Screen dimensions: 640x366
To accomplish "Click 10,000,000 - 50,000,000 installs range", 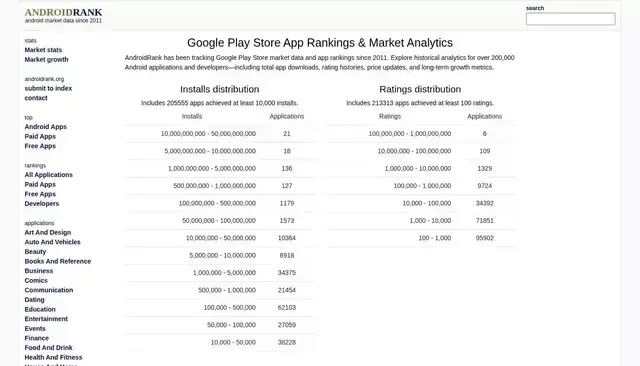I will [221, 238].
